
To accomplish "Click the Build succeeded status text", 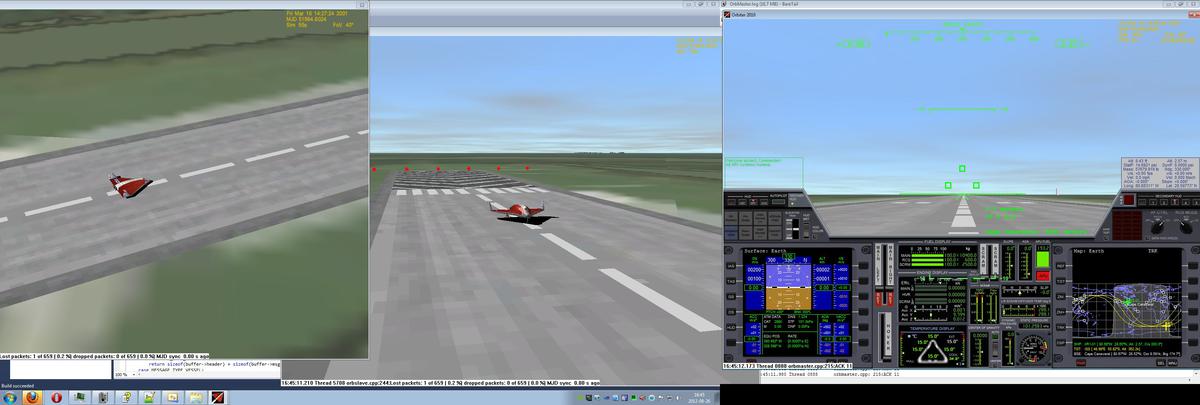I will [x=17, y=385].
